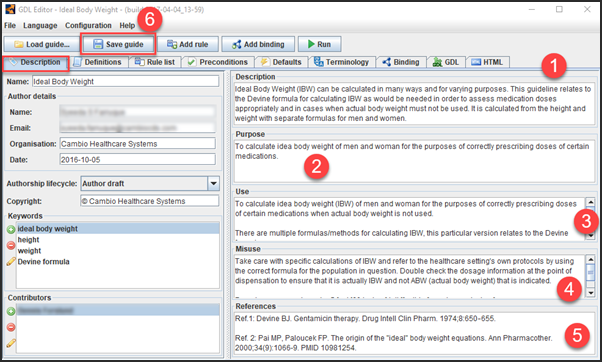The image size is (602, 362).
Task: Switch to the Binding tab
Action: click(401, 62)
